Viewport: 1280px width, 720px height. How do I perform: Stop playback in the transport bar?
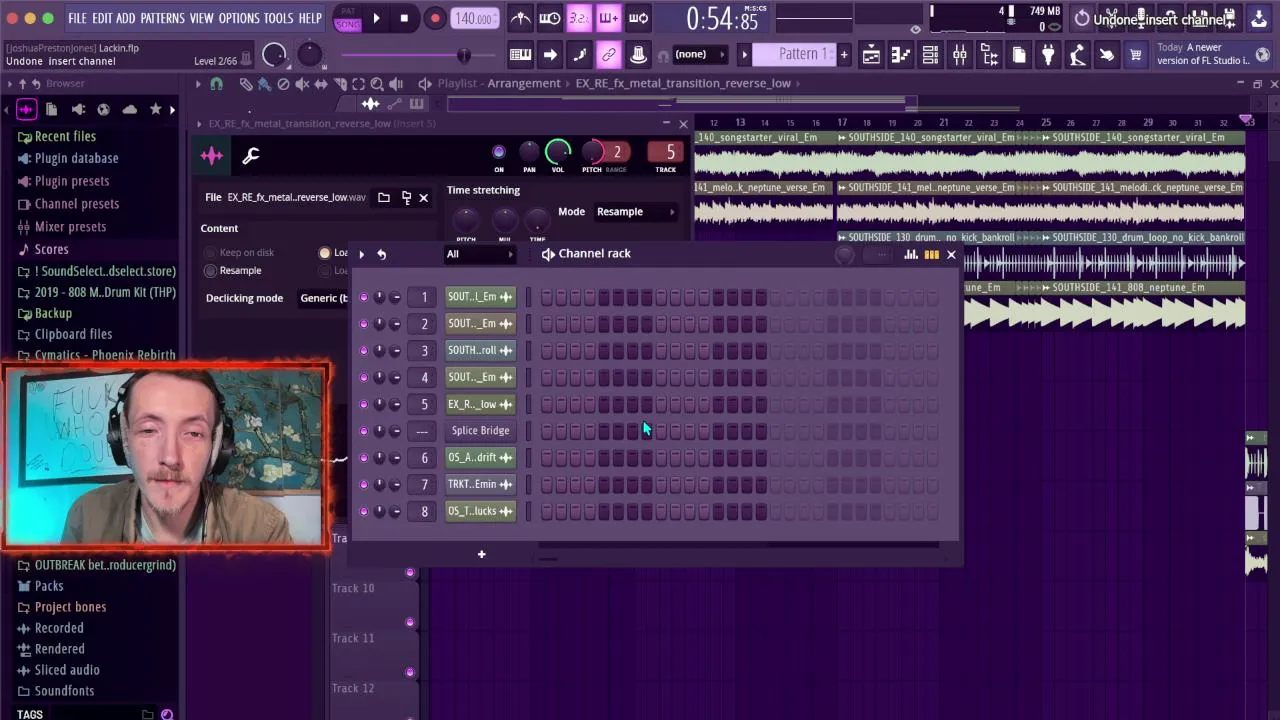[x=404, y=18]
